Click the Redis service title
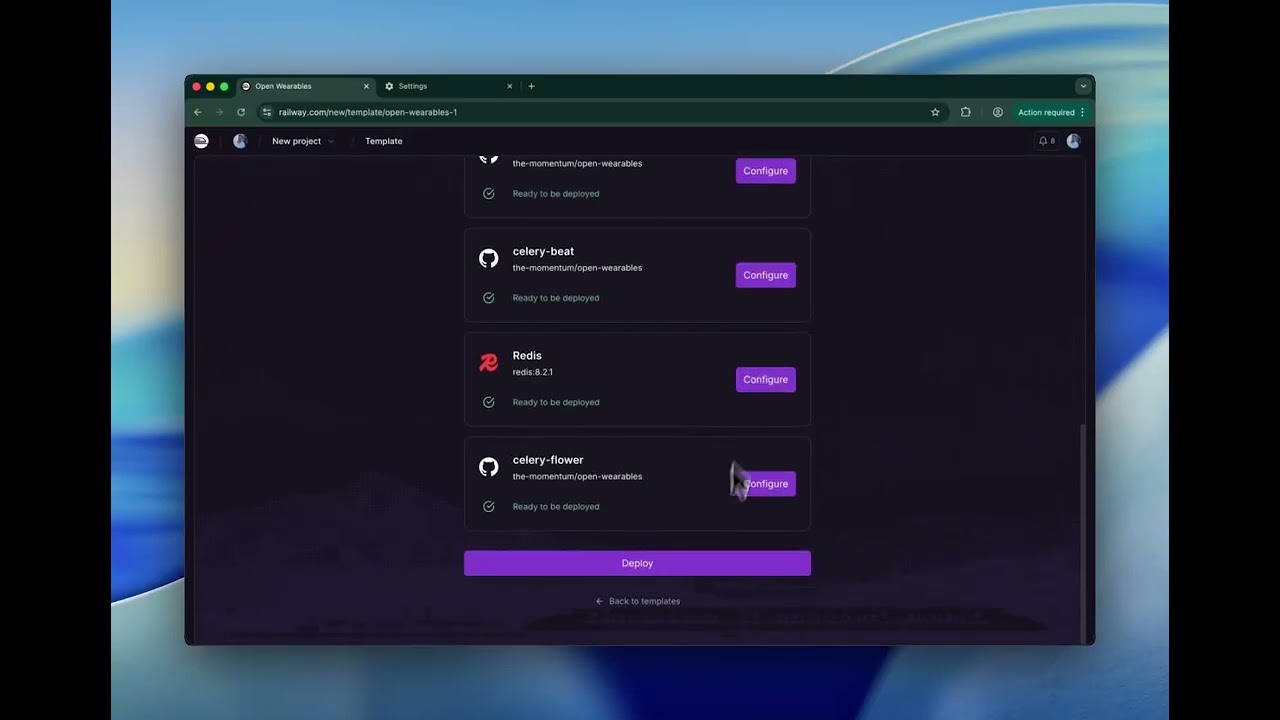This screenshot has height=720, width=1280. (x=527, y=355)
